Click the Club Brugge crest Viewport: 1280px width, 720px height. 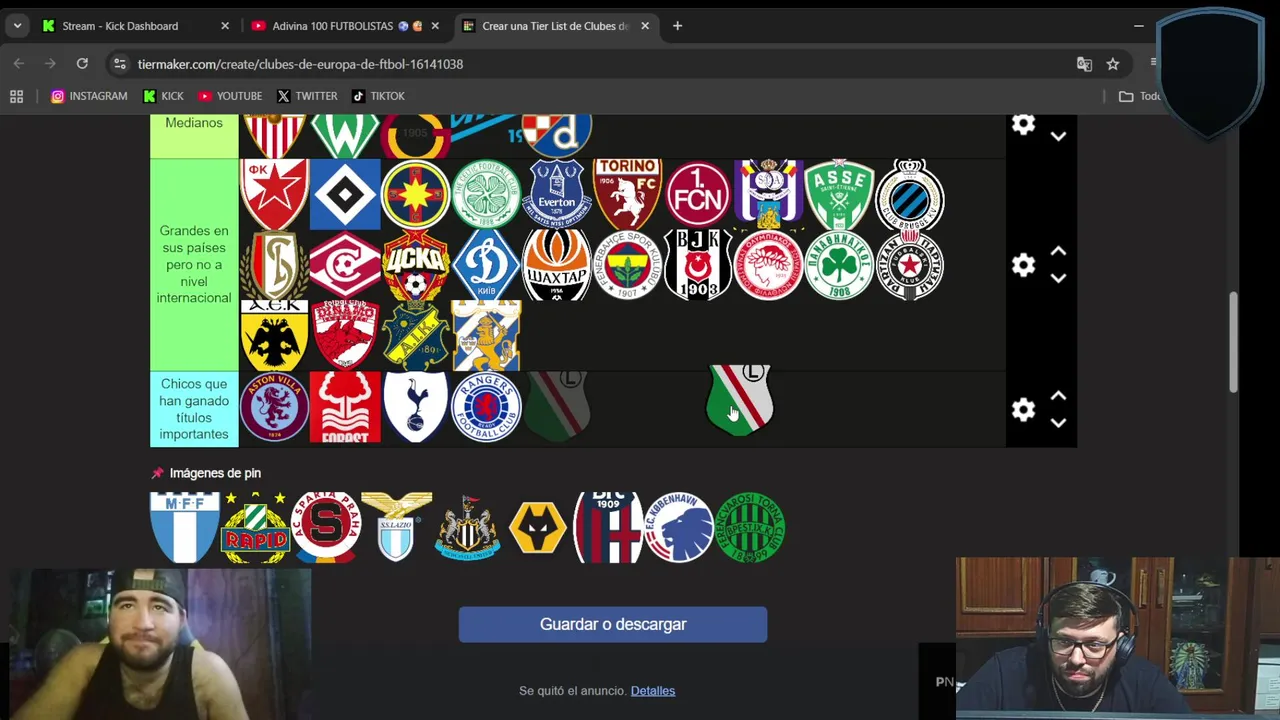[910, 195]
